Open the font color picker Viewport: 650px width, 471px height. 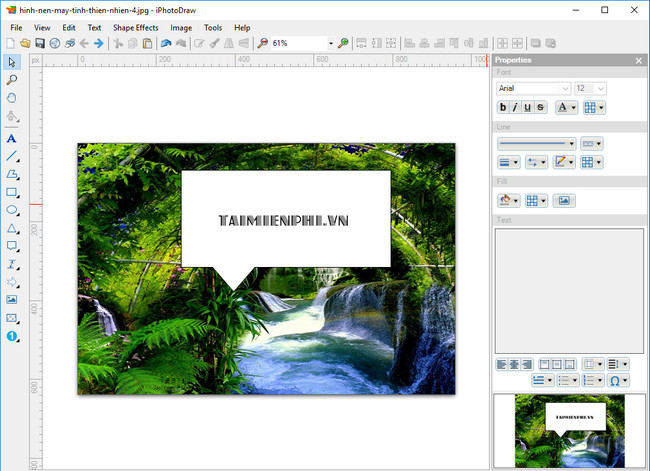coord(566,107)
